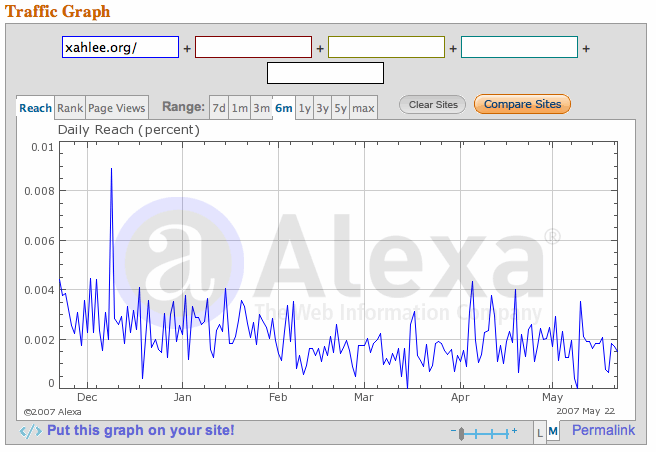Click the zoom slider plus sign

[x=514, y=432]
